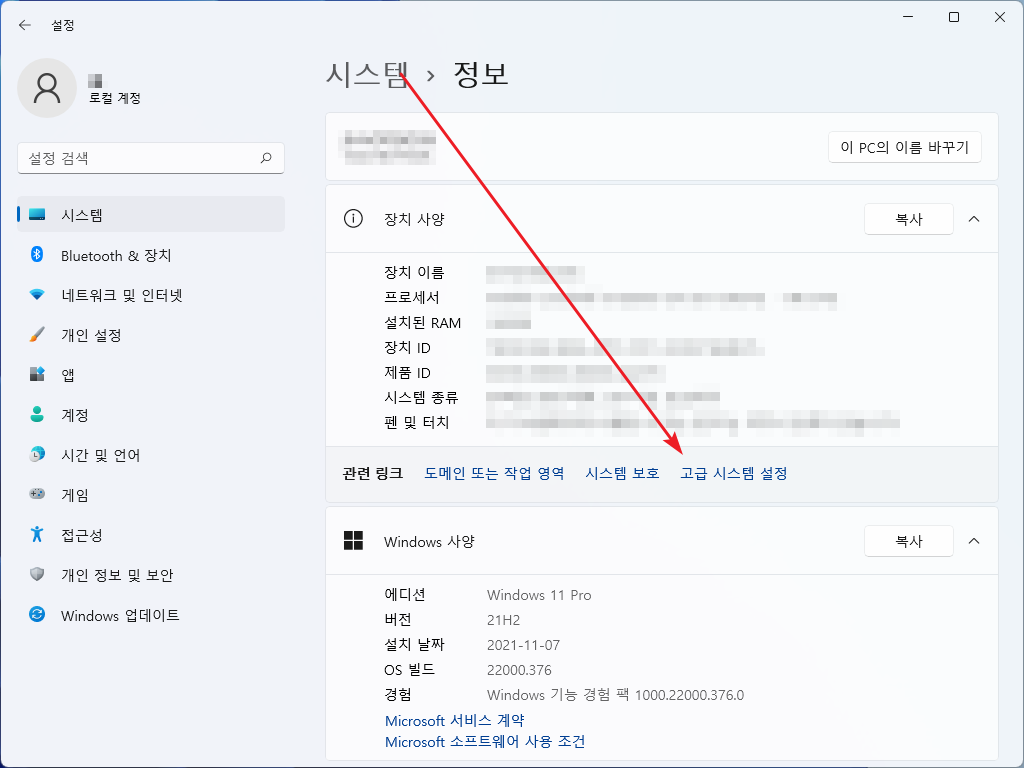
Task: Open Microsoft 소프트웨어 사용 조건 link
Action: coord(485,742)
